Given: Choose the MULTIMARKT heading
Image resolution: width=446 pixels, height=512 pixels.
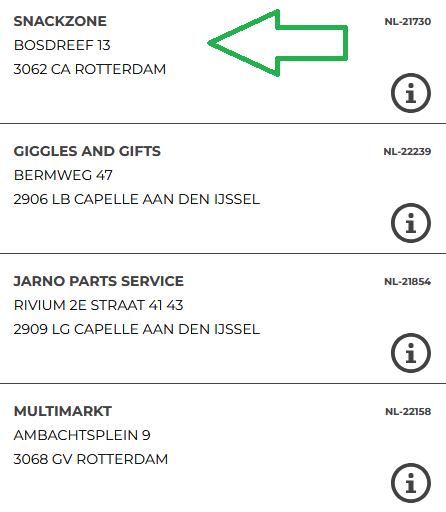Looking at the screenshot, I should (x=63, y=411).
